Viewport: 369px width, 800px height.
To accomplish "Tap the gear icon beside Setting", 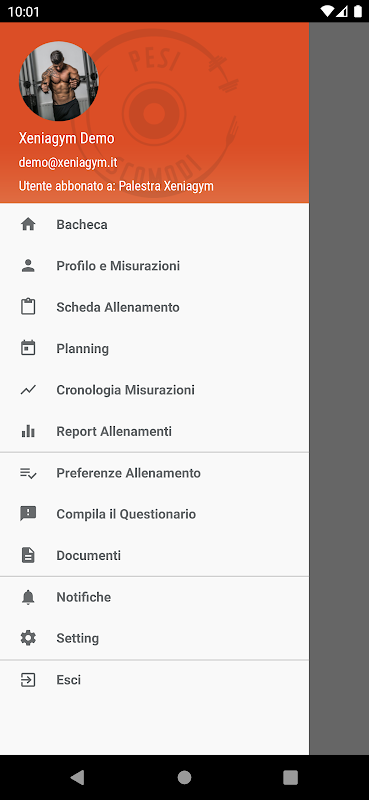I will pyautogui.click(x=28, y=638).
